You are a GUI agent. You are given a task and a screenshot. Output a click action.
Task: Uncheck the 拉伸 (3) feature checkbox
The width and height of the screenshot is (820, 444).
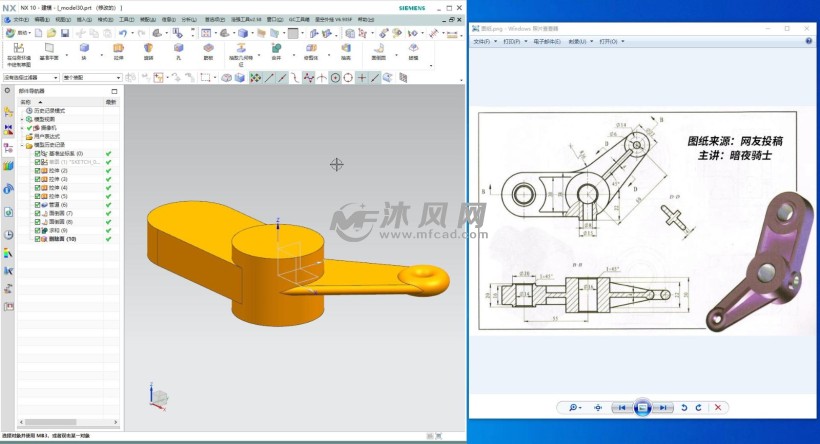[38, 179]
